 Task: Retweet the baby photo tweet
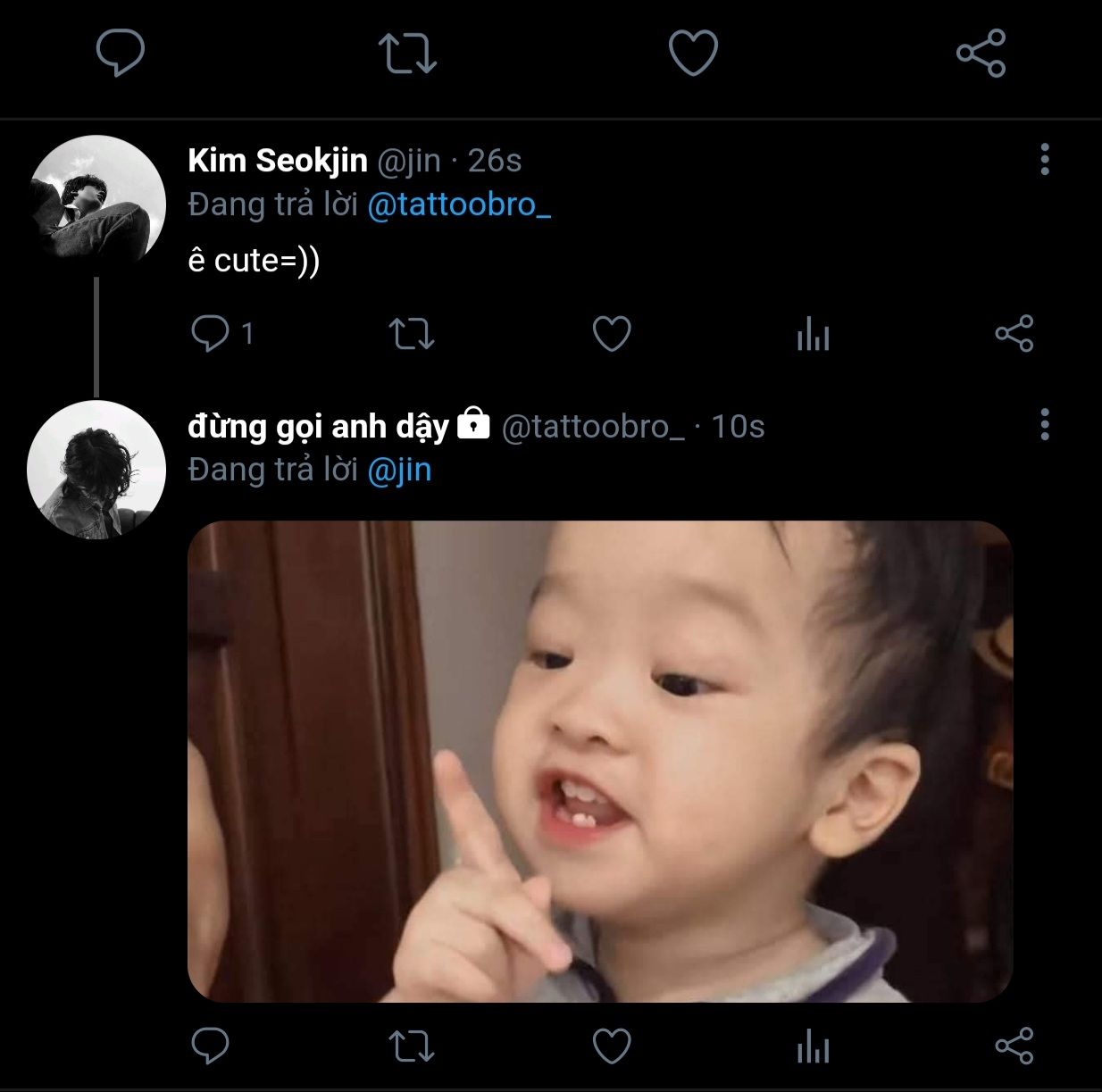[x=412, y=1046]
